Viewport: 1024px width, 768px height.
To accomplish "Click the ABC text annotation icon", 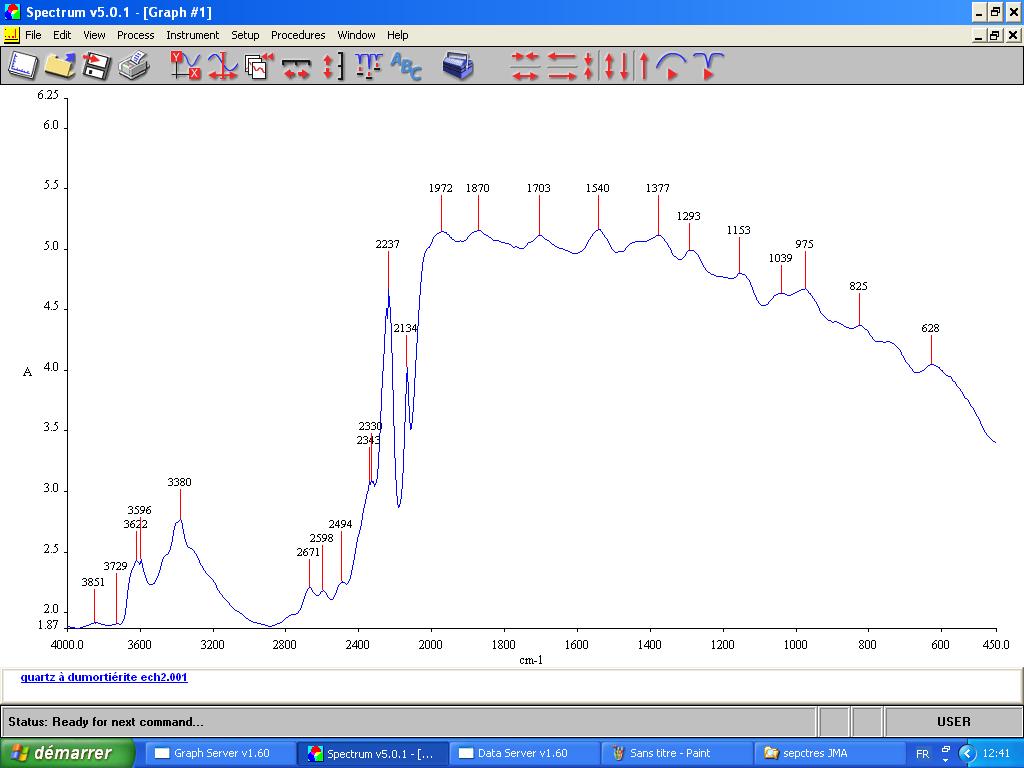I will click(x=406, y=66).
